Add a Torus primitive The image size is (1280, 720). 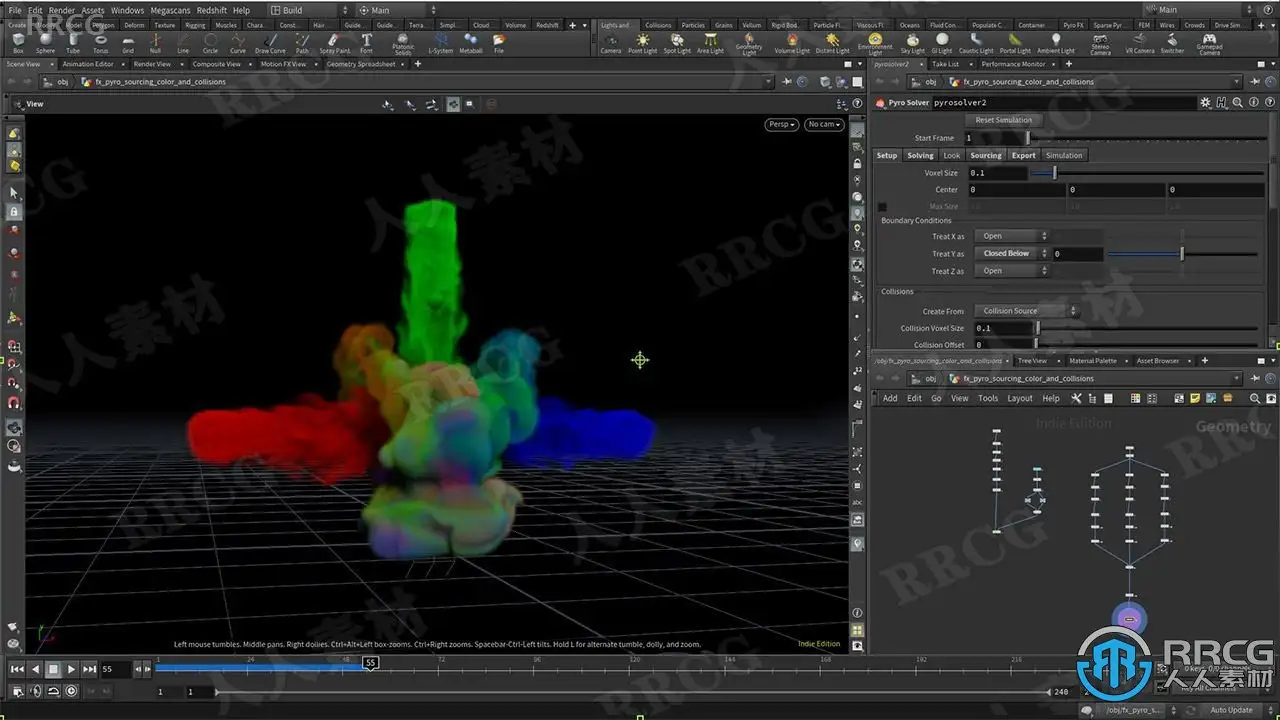click(100, 42)
